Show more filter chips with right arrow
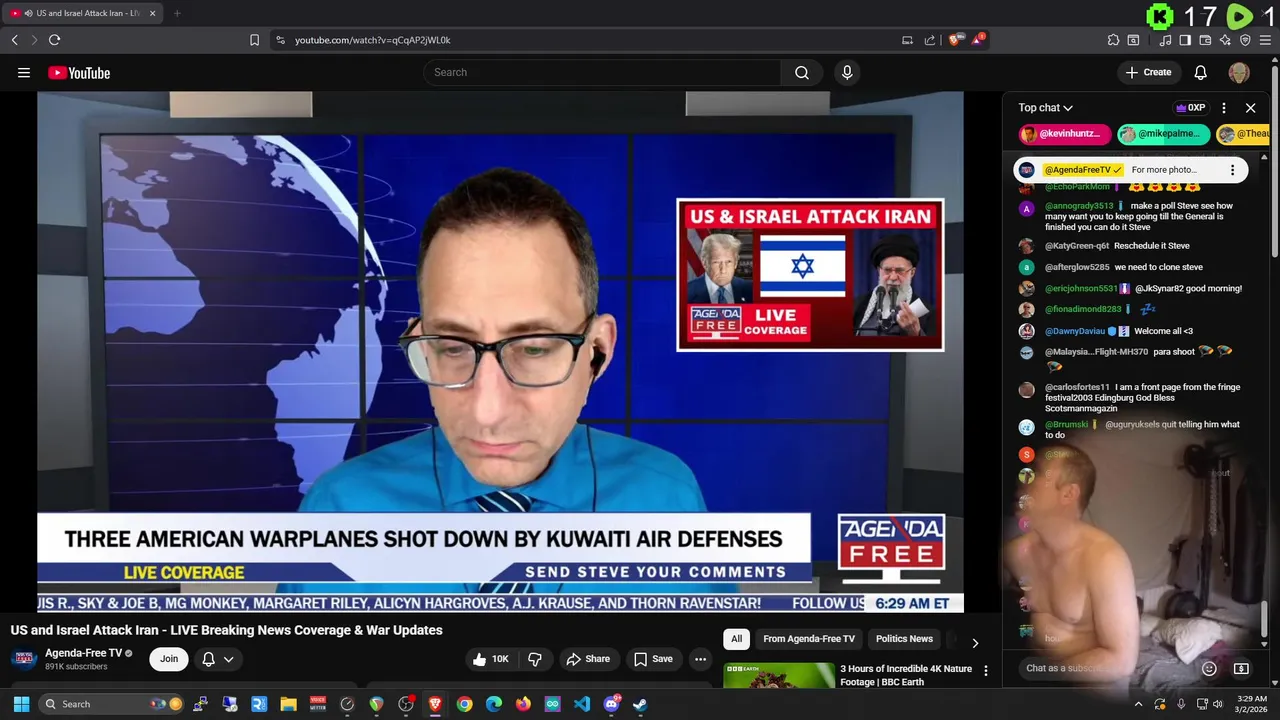Image resolution: width=1280 pixels, height=720 pixels. pos(975,643)
